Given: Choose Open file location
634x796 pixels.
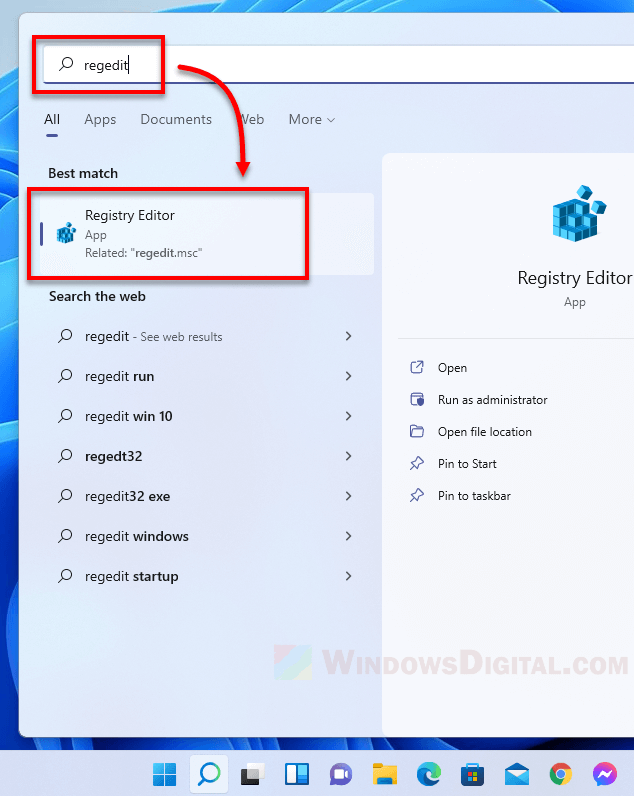Looking at the screenshot, I should pyautogui.click(x=485, y=432).
